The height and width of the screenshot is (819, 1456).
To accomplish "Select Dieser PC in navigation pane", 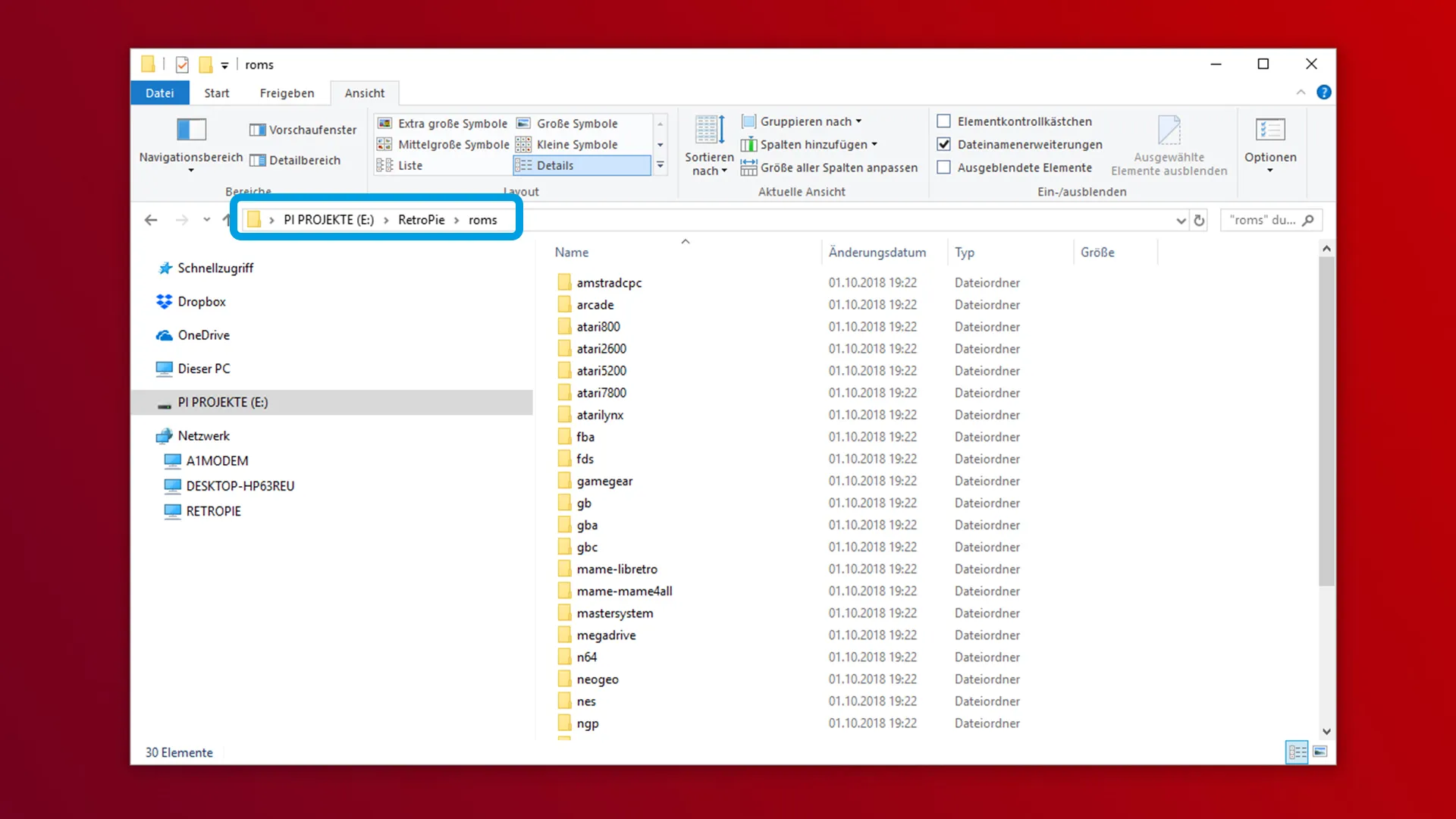I will 203,369.
